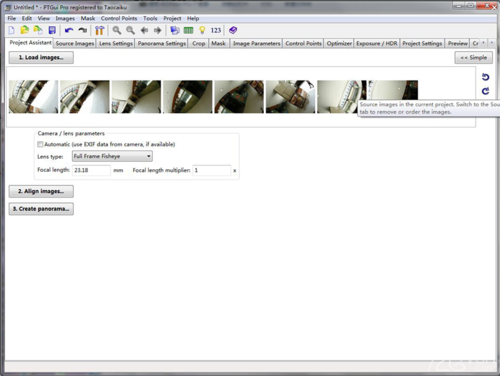Switch to the Exposure / HDR tab

pyautogui.click(x=377, y=43)
